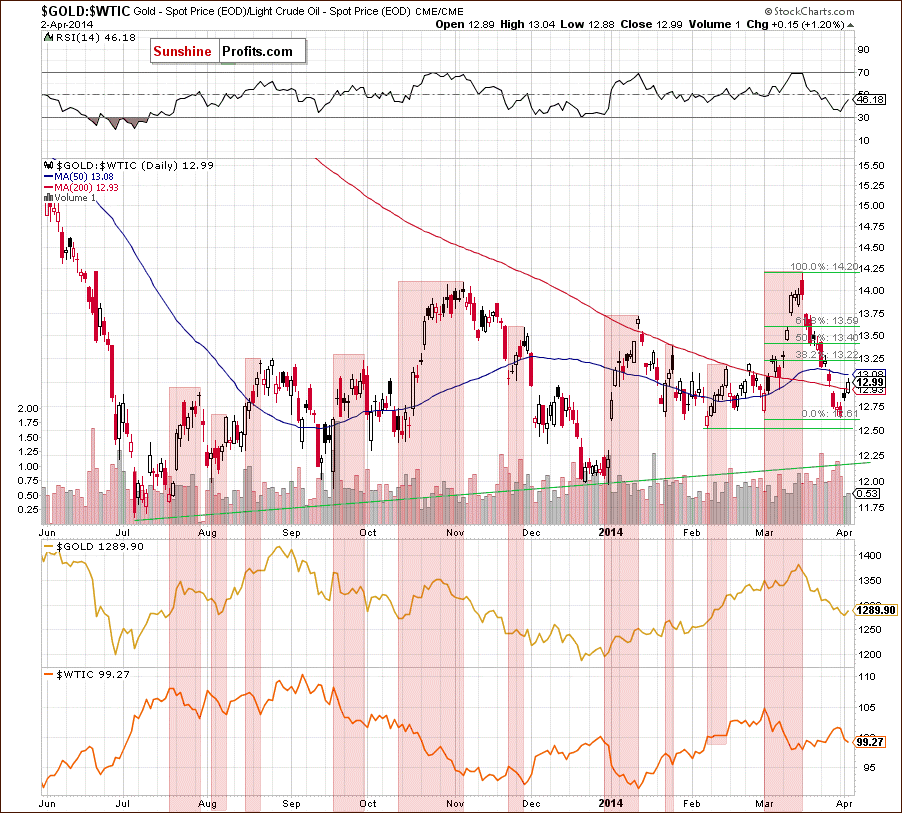This screenshot has width=902, height=813.
Task: Click the $GOLD:$WTIC ticker title
Action: [x=86, y=11]
